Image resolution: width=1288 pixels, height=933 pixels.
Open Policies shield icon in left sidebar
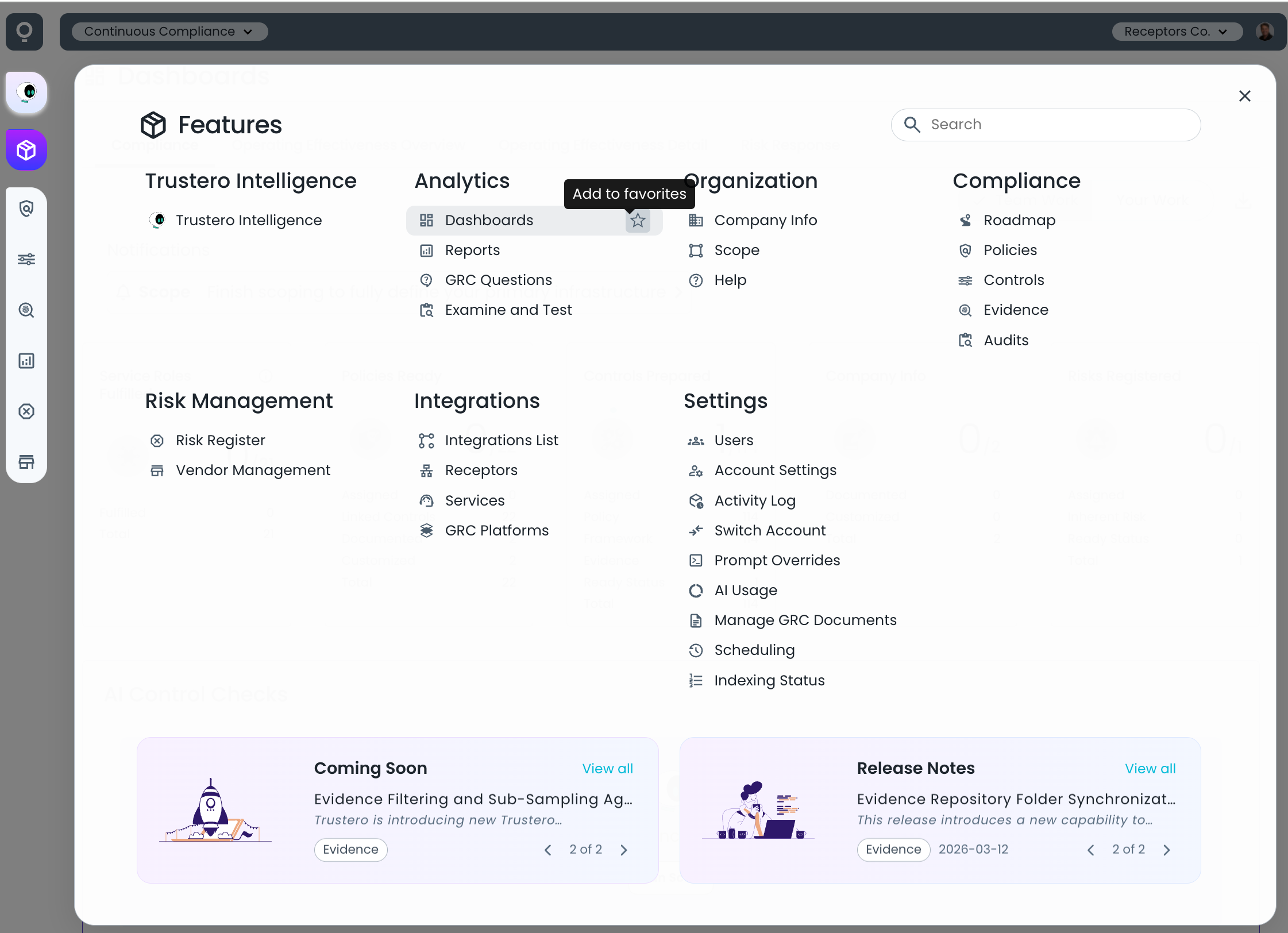point(26,209)
